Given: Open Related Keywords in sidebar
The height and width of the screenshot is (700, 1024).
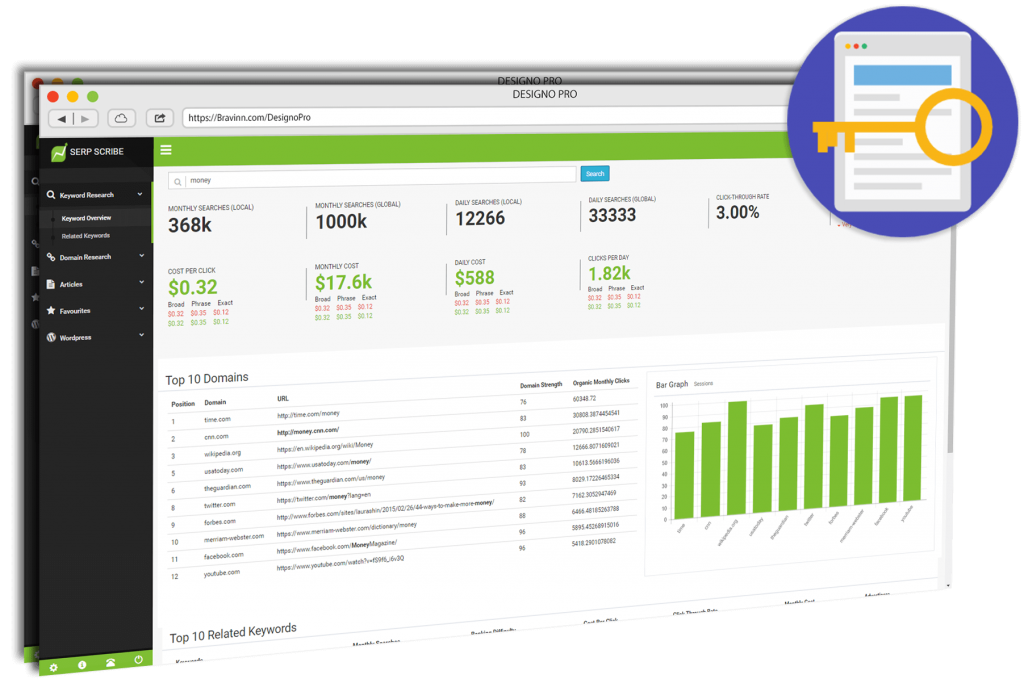Looking at the screenshot, I should 86,236.
